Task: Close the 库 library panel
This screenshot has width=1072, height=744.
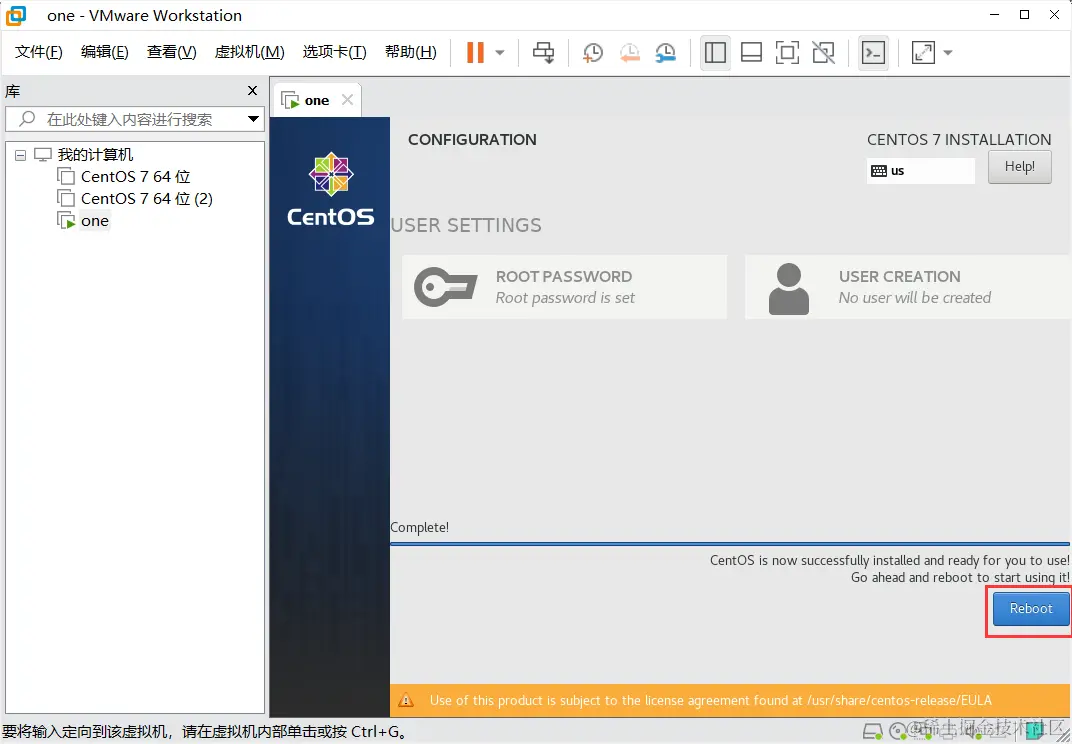Action: (252, 90)
